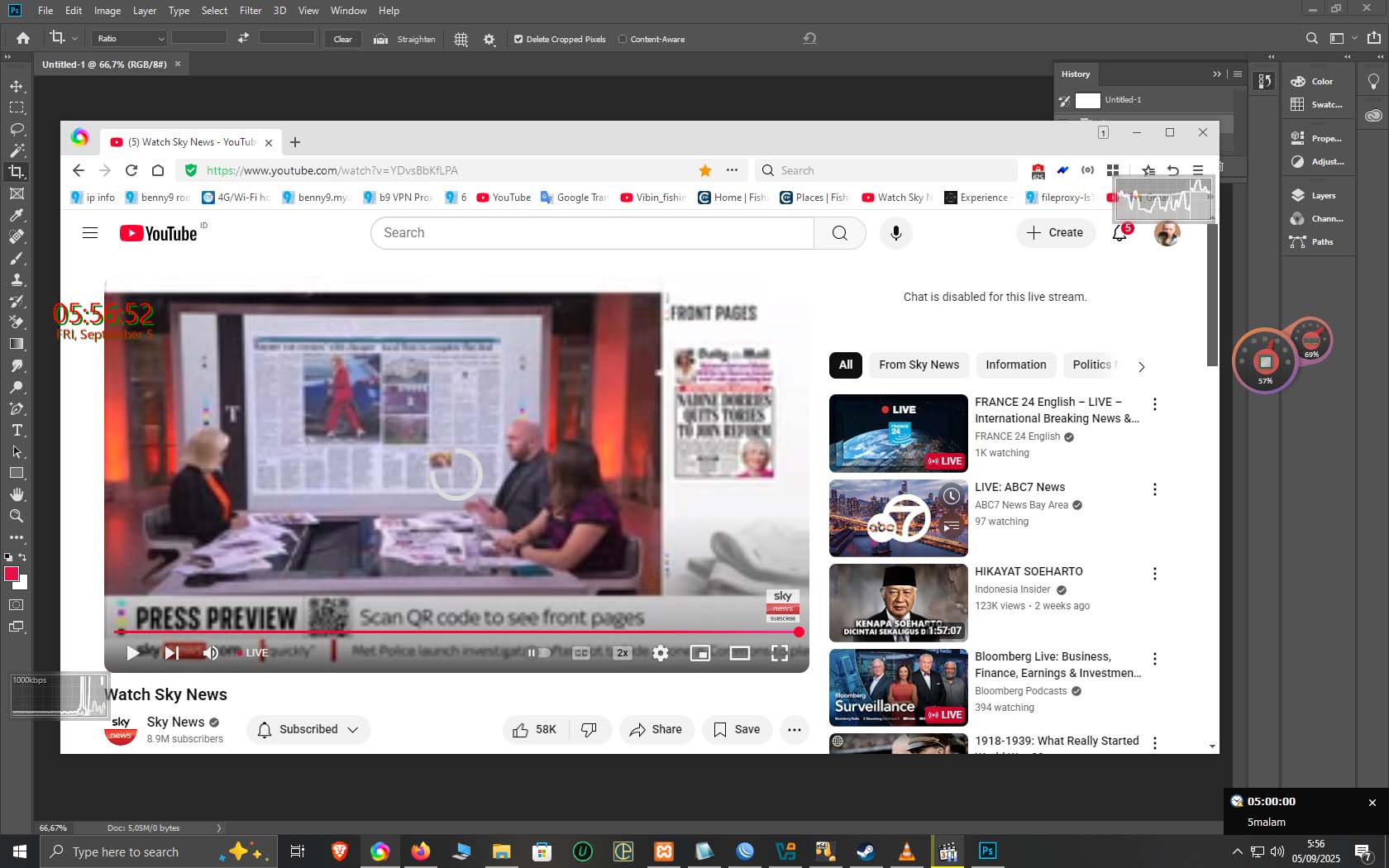Open the Adjustments panel
The image size is (1389, 868).
(x=1318, y=162)
